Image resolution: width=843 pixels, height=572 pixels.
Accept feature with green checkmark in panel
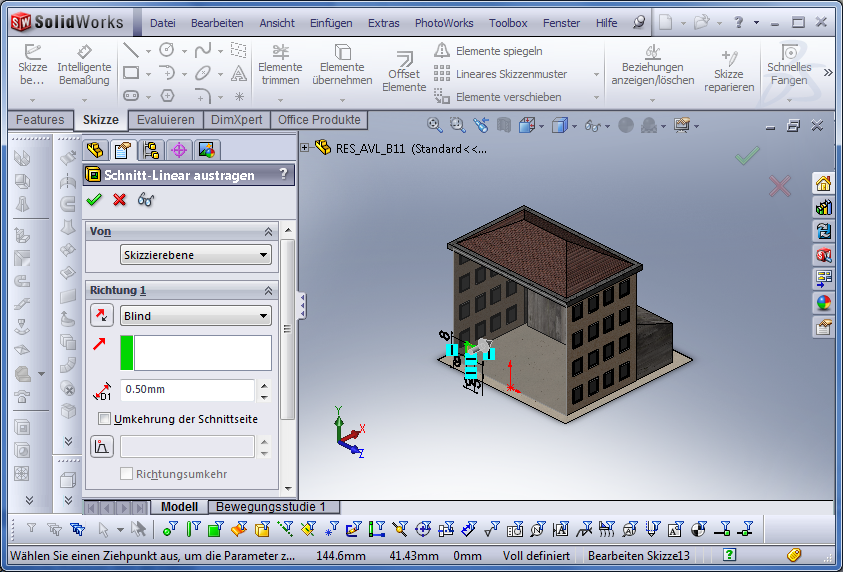(94, 199)
